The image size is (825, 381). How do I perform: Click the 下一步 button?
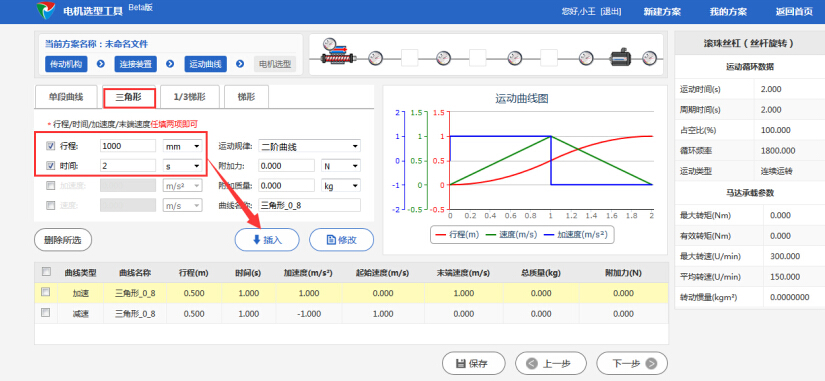coord(632,363)
